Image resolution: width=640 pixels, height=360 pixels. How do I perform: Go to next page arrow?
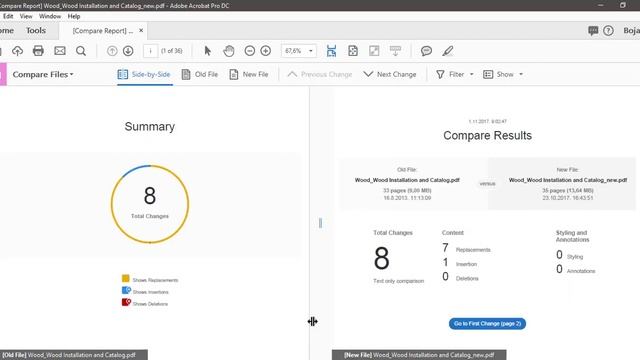click(x=128, y=51)
